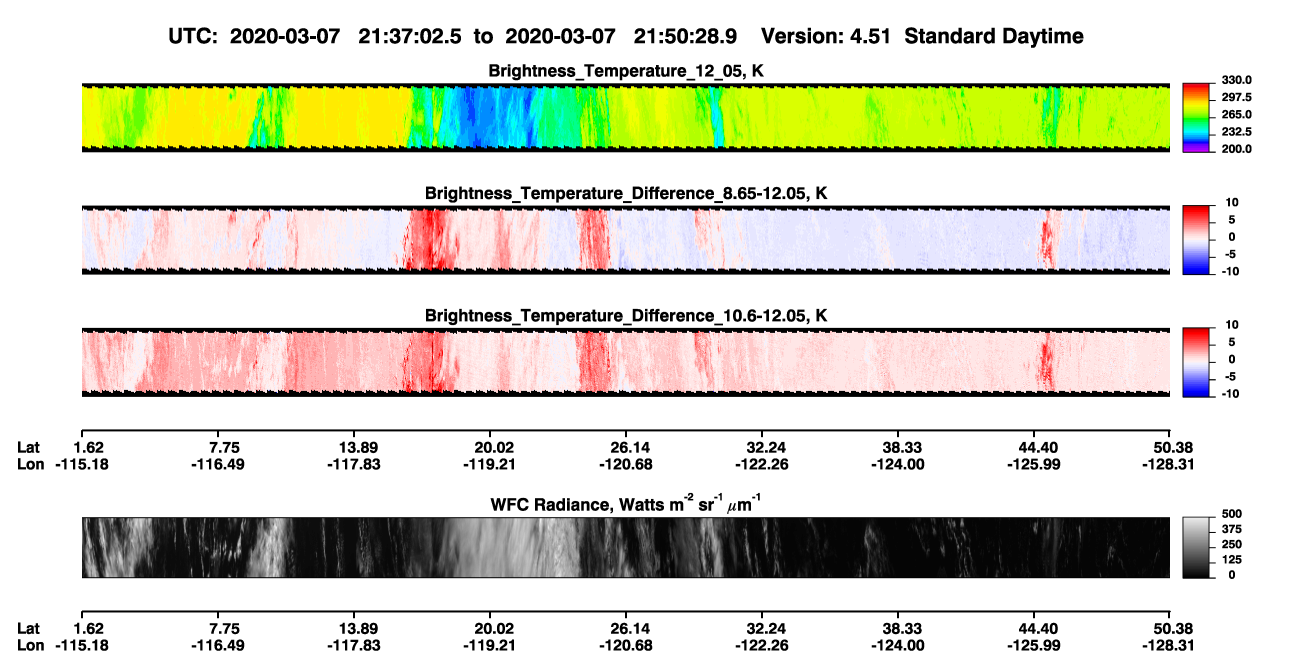Click the 10.6-12.05 difference image strip
This screenshot has width=1300, height=667.
(626, 362)
